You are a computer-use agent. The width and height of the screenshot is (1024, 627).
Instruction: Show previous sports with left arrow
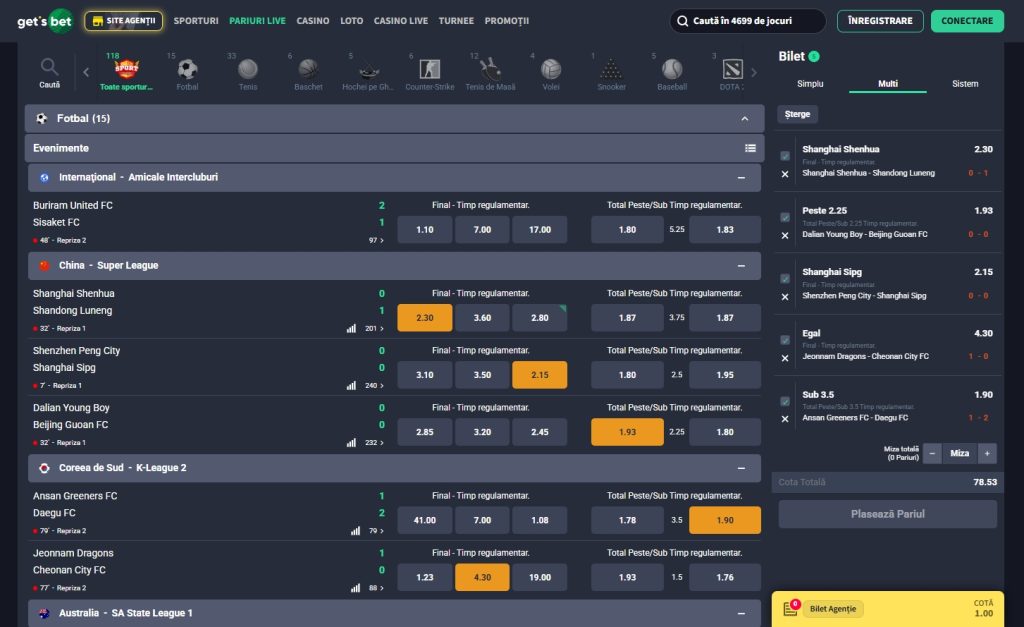tap(86, 72)
